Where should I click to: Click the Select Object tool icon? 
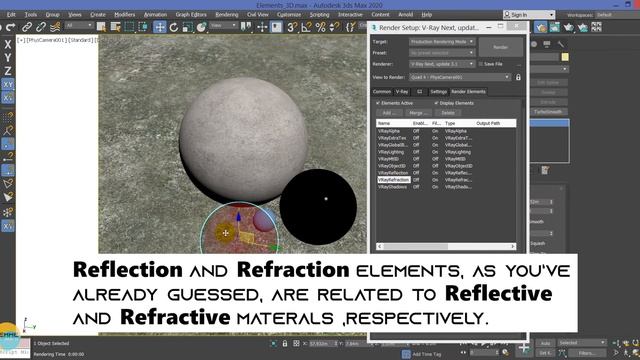[x=101, y=27]
